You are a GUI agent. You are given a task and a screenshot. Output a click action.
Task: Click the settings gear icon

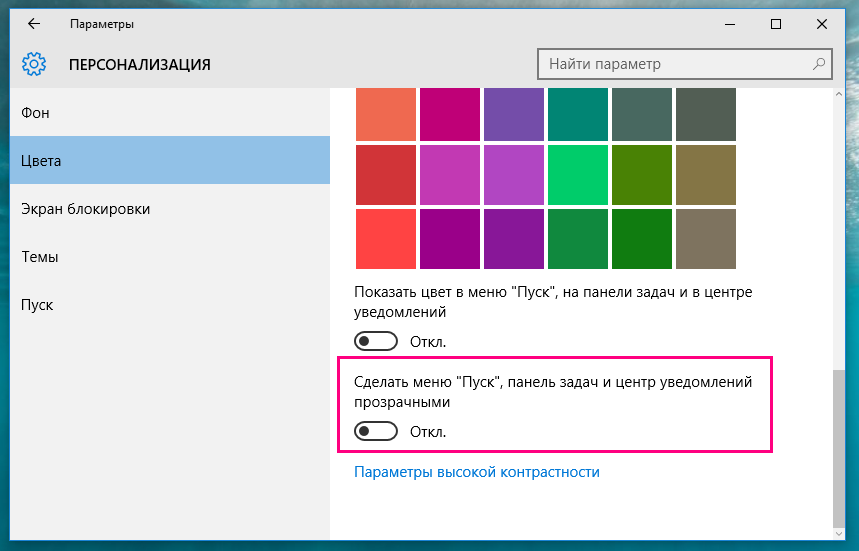click(x=34, y=64)
